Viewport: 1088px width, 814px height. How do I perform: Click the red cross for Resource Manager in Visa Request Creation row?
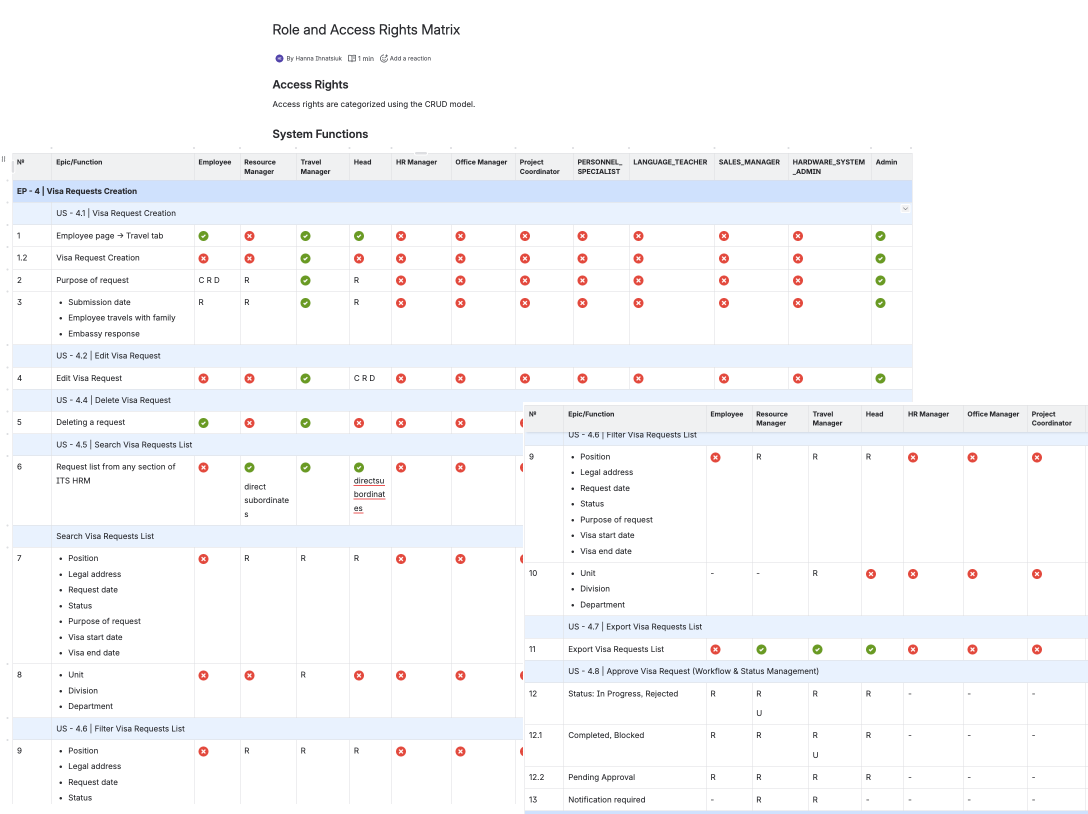(249, 258)
